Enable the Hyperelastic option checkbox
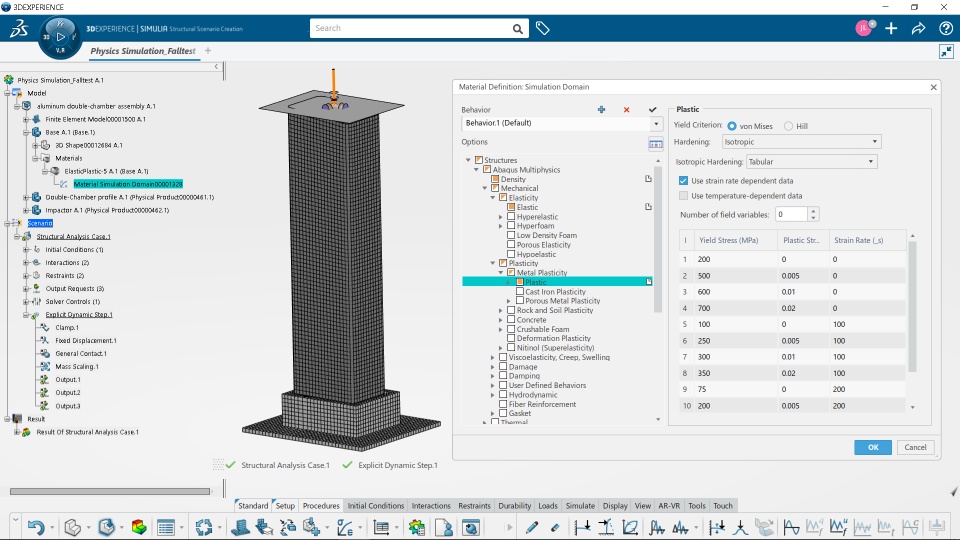Screen dimensions: 960x540 pos(512,217)
